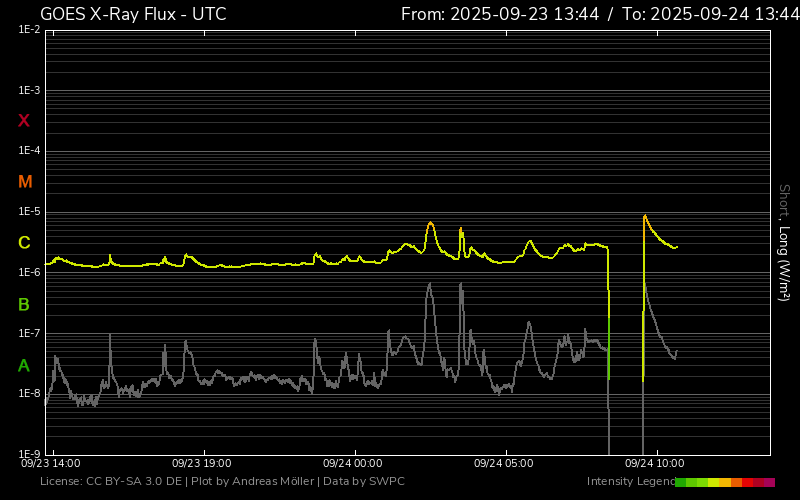Click the Intensity Legend color bar
800x500 pixels.
click(725, 482)
